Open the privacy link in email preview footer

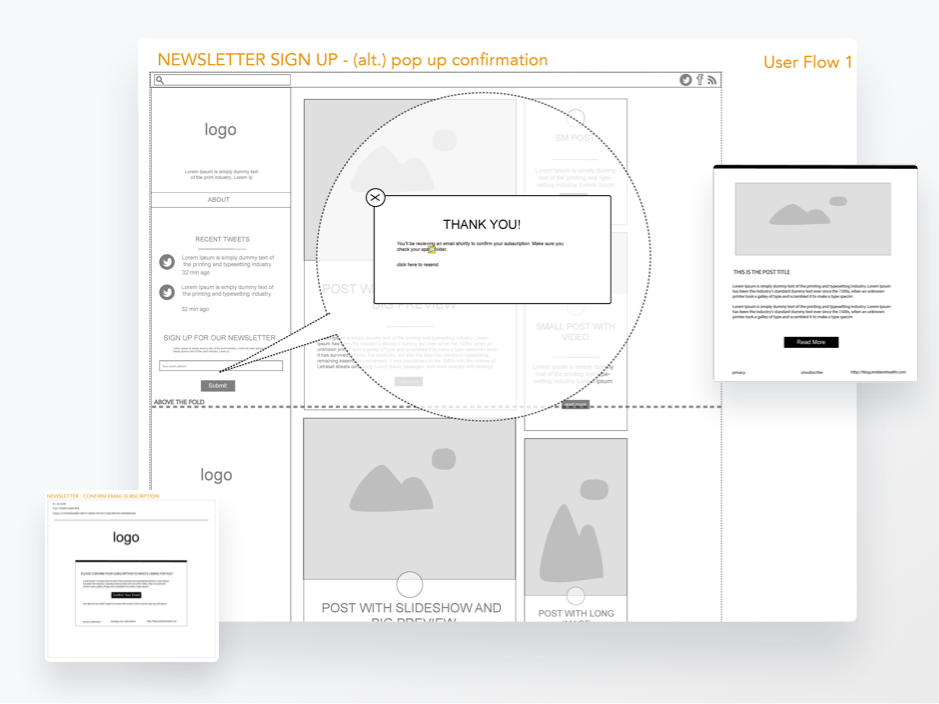pyautogui.click(x=739, y=372)
